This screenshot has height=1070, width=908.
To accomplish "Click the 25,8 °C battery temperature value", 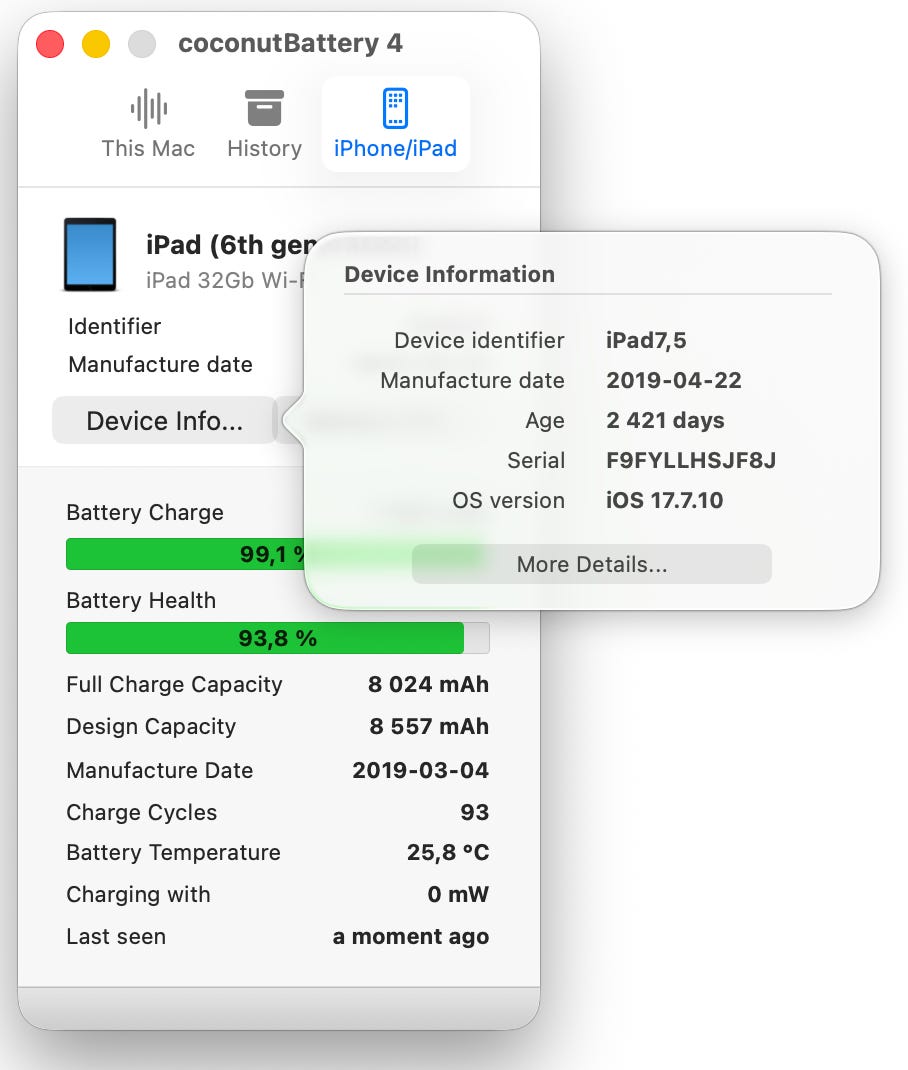I will pos(448,852).
